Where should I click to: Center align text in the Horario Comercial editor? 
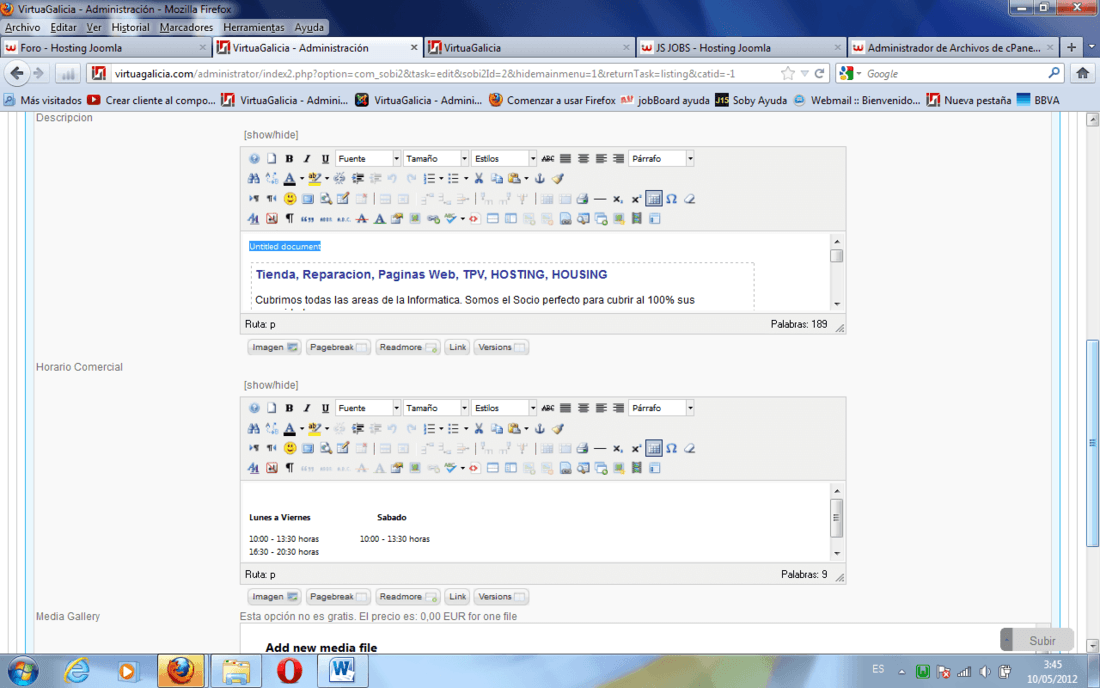coord(583,408)
